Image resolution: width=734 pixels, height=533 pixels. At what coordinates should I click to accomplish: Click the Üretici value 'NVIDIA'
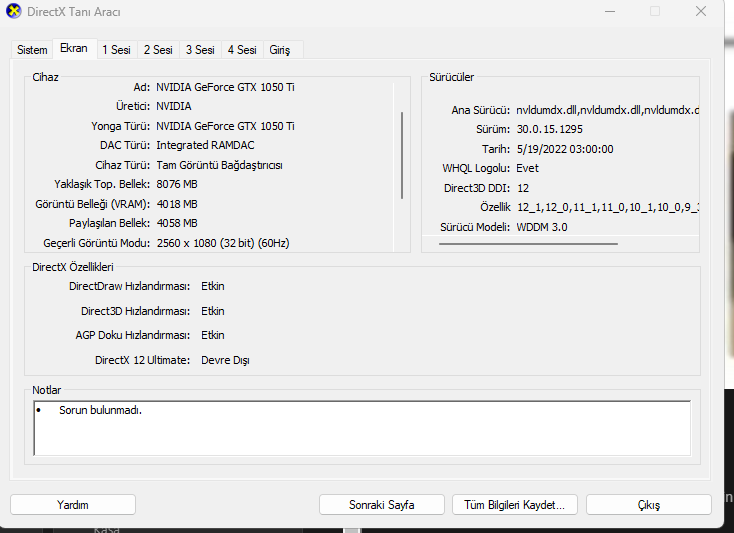[174, 106]
